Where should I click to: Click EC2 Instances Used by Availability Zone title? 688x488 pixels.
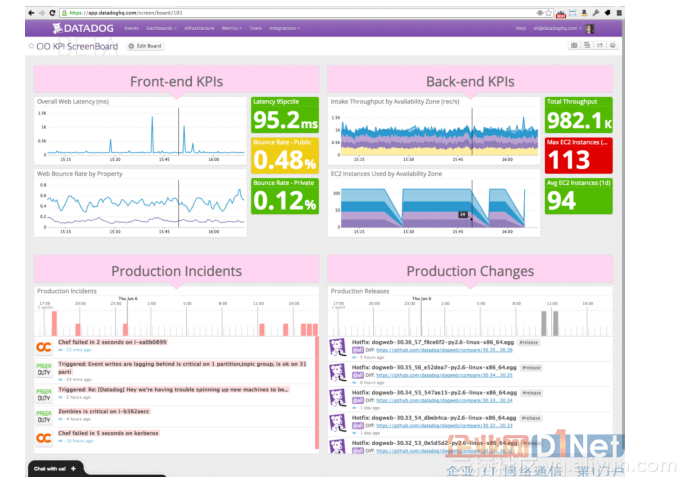(x=386, y=174)
